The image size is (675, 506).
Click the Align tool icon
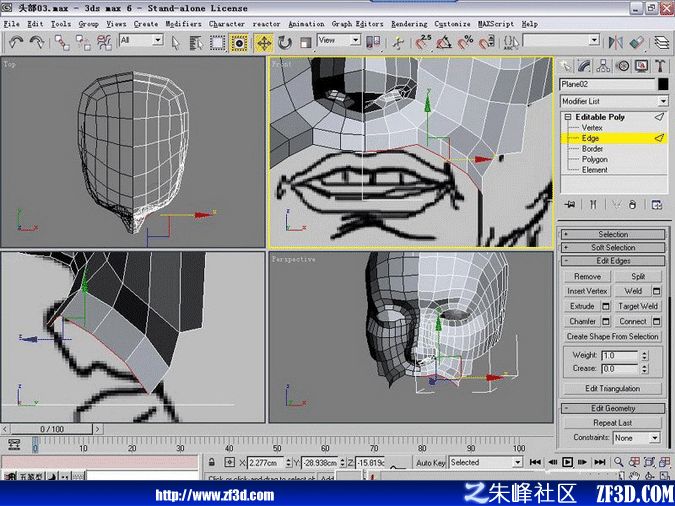[x=636, y=42]
